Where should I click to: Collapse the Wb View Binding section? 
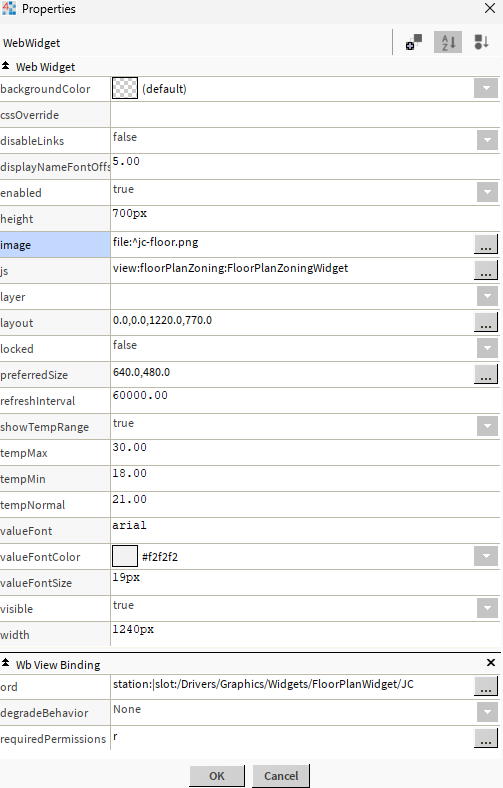tap(6, 663)
